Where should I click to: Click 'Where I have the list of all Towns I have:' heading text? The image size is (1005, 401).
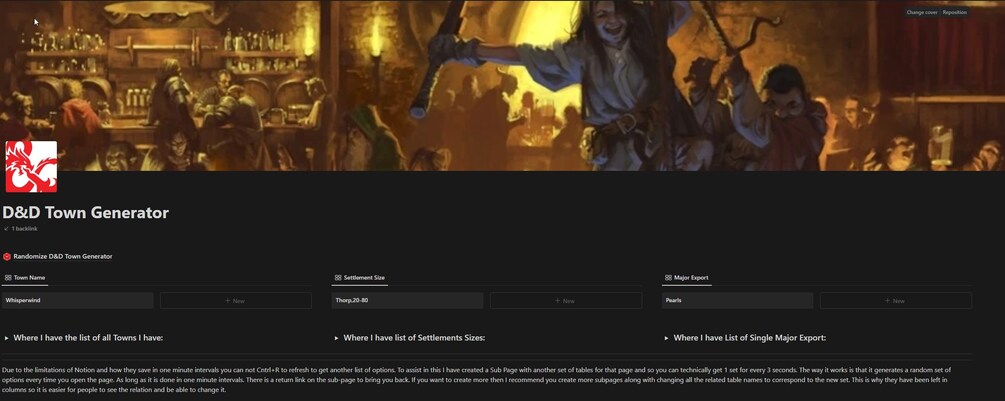[88, 338]
